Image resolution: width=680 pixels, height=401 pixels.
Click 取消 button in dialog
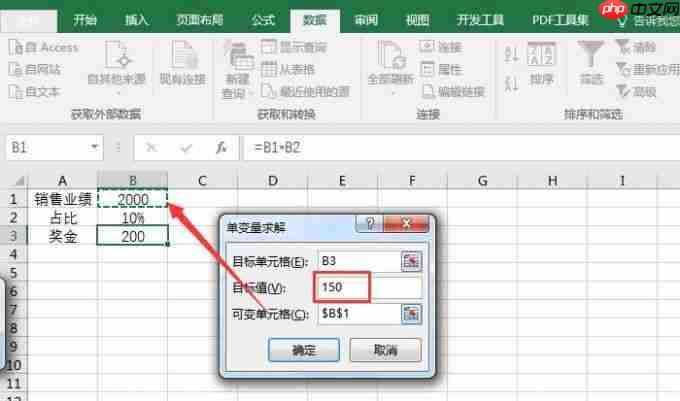point(385,350)
